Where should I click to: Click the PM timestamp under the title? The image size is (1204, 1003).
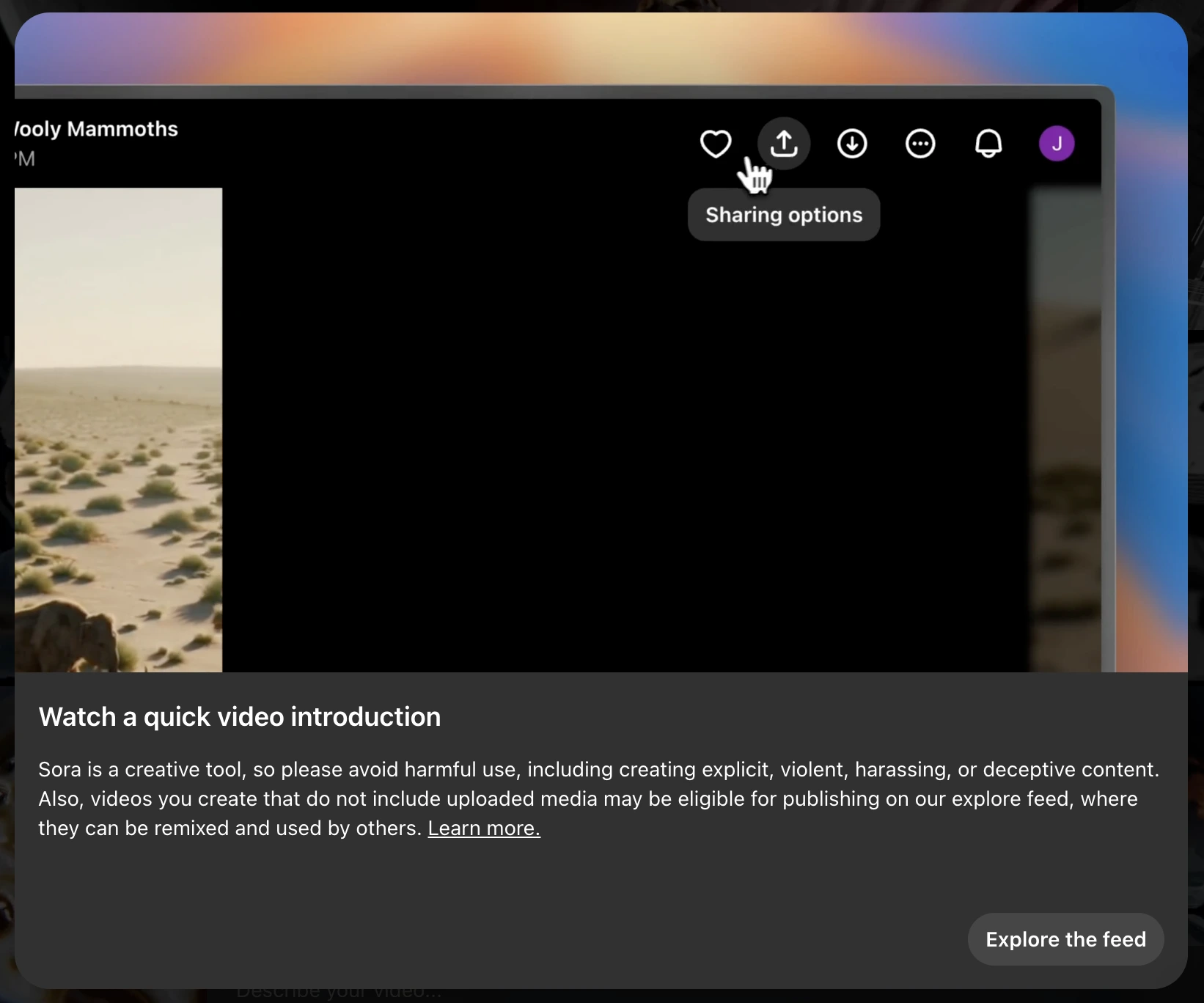point(26,159)
